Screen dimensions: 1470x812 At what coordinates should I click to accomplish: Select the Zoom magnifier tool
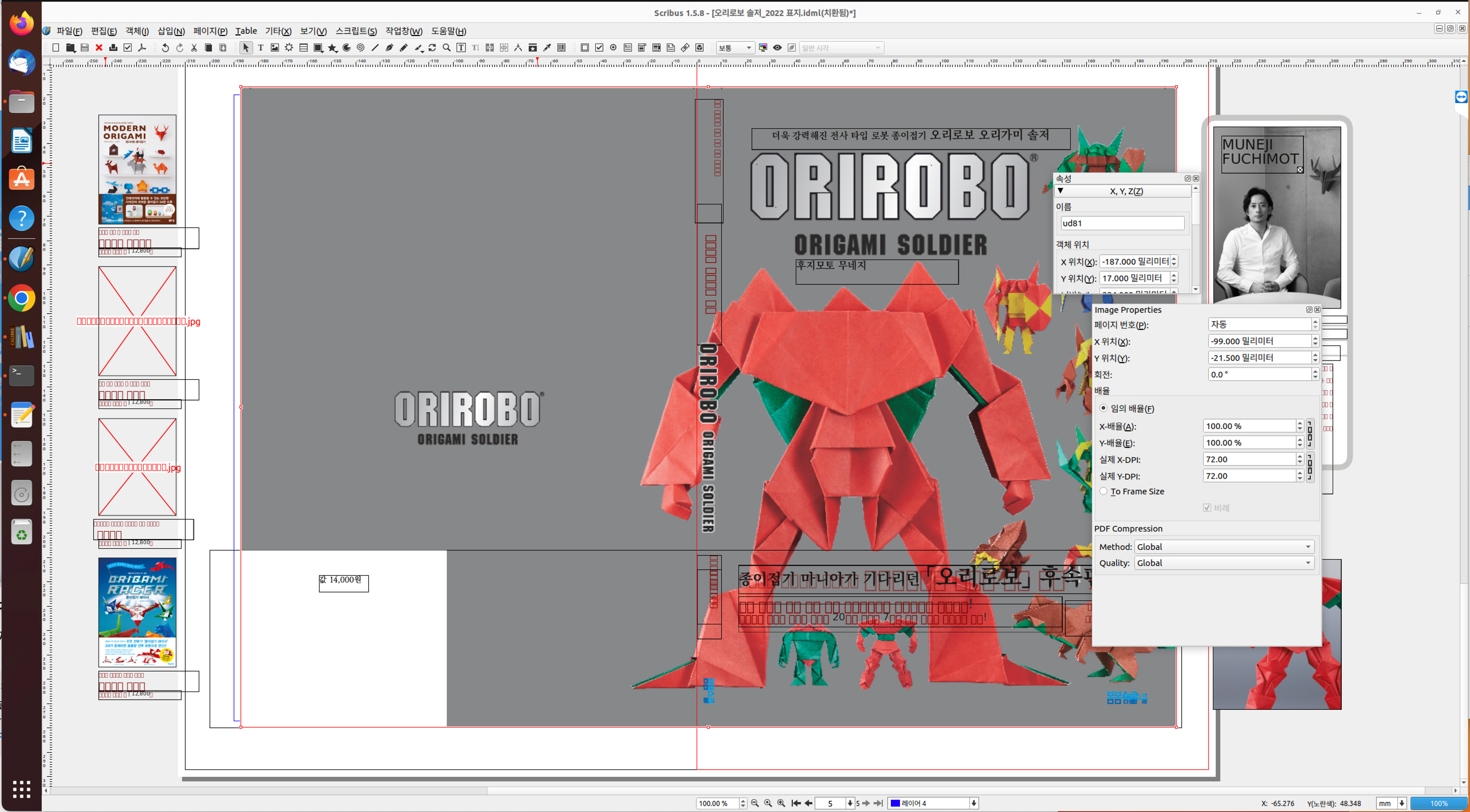click(447, 48)
